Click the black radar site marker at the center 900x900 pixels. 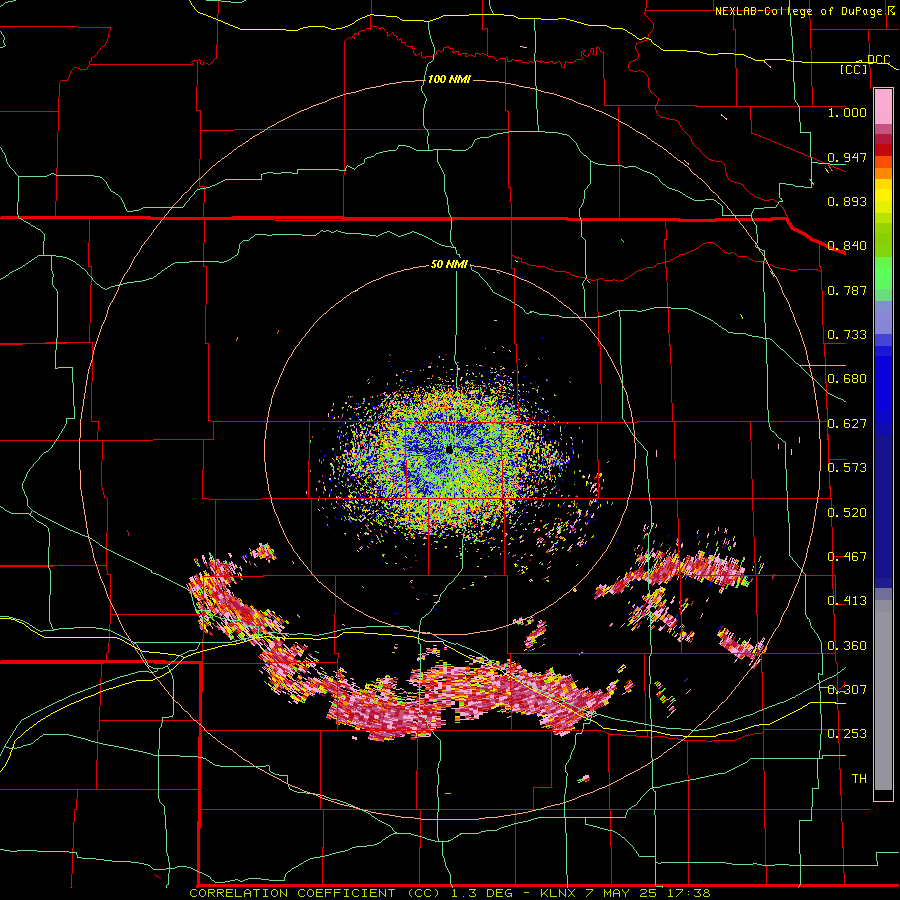tap(449, 450)
